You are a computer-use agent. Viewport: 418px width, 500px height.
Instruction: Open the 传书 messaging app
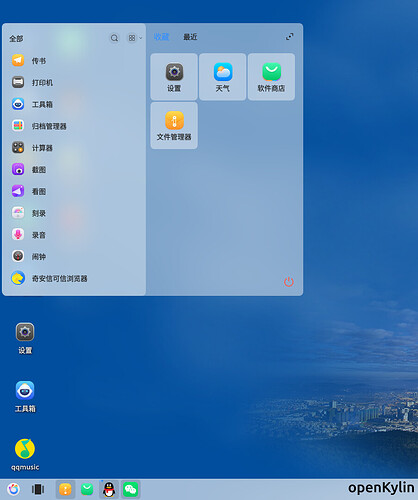click(73, 61)
